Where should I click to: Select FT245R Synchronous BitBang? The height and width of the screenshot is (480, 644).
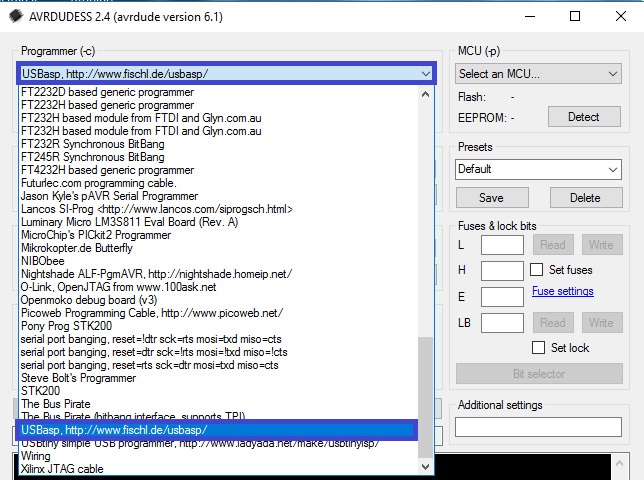coord(219,157)
